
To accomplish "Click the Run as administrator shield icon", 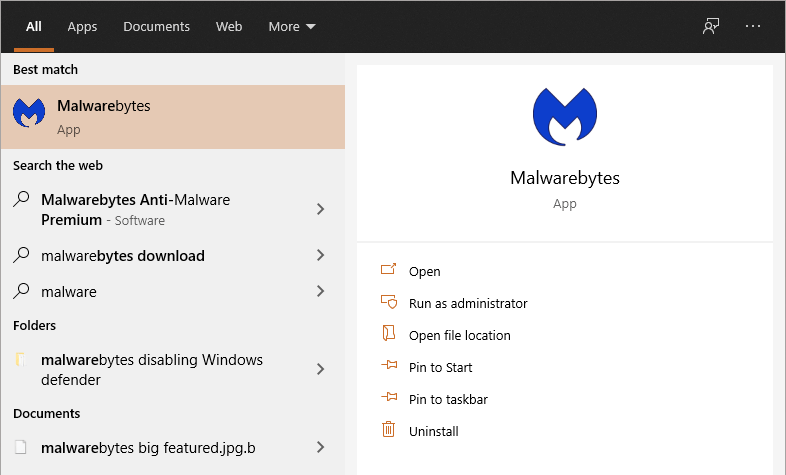I will point(388,302).
